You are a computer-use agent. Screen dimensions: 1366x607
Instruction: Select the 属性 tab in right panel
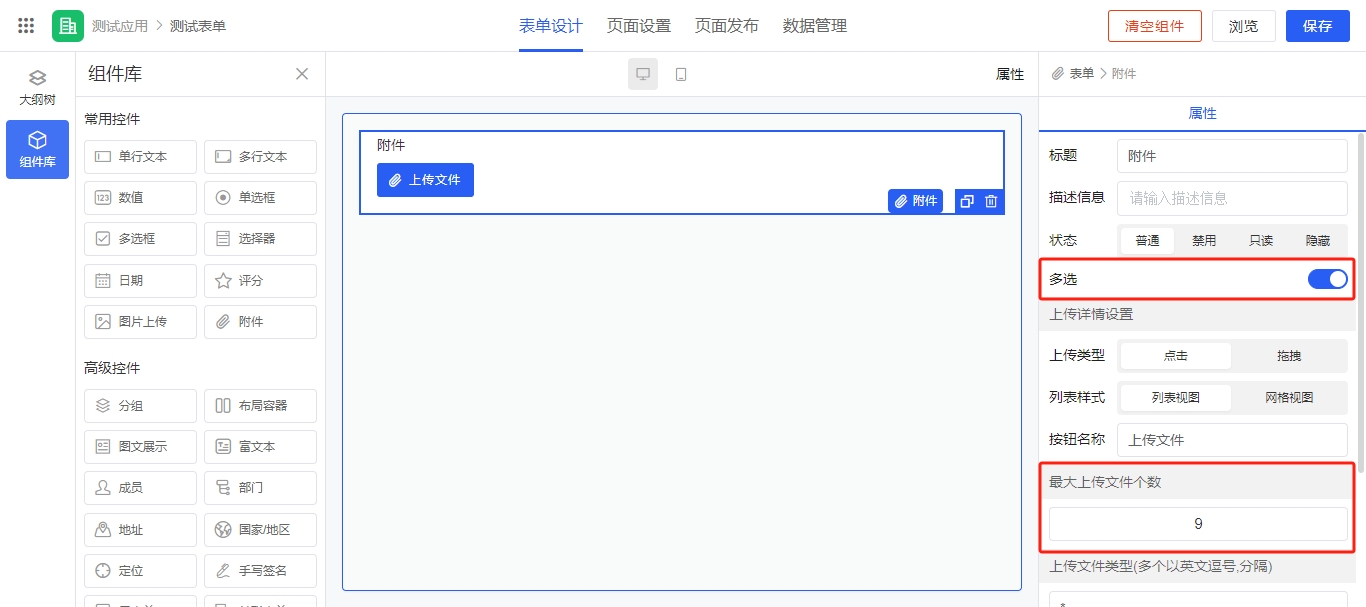(x=1202, y=114)
